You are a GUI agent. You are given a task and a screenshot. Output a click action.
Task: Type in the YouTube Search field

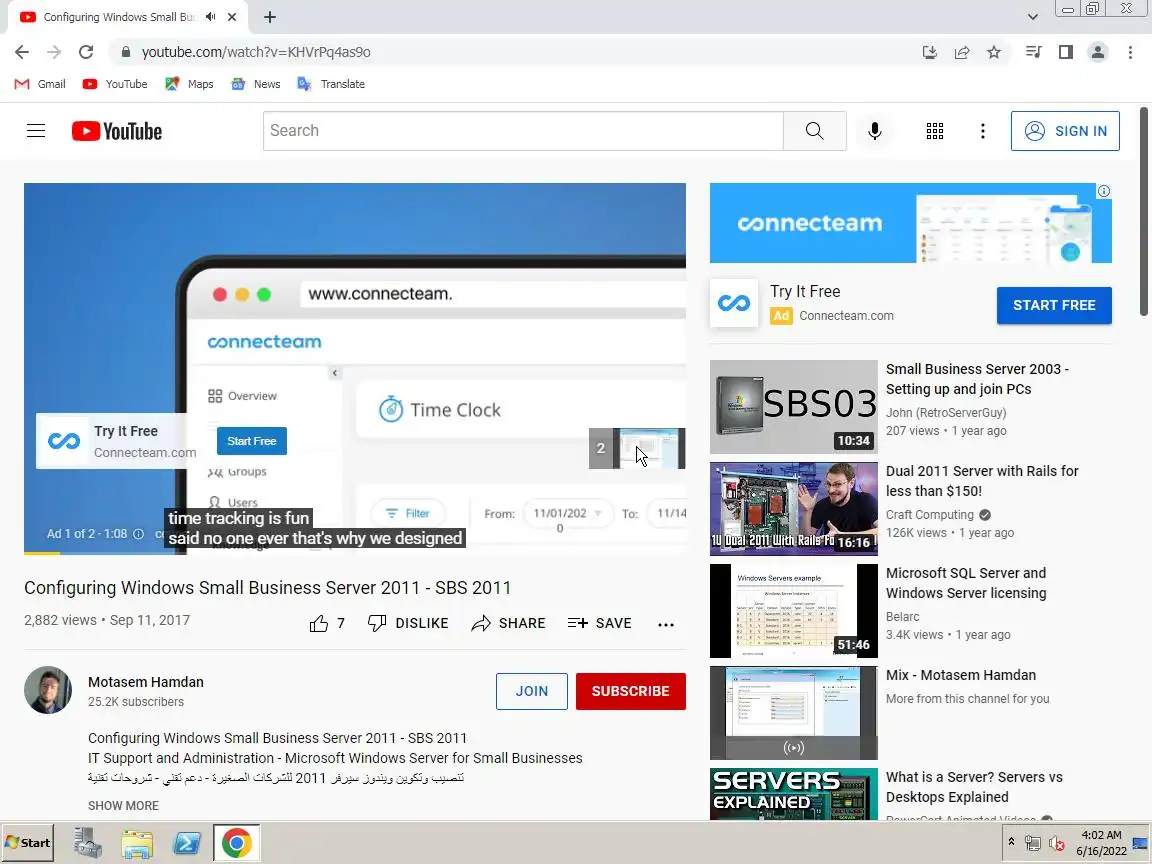coord(523,131)
